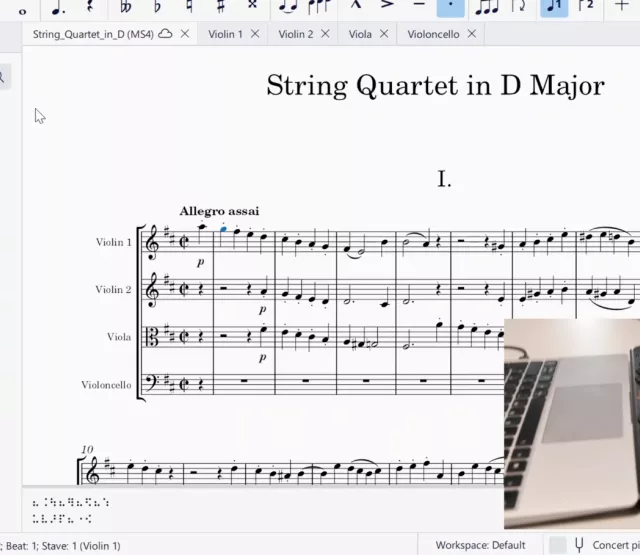
Task: Open the Violoncello part tab
Action: [433, 34]
